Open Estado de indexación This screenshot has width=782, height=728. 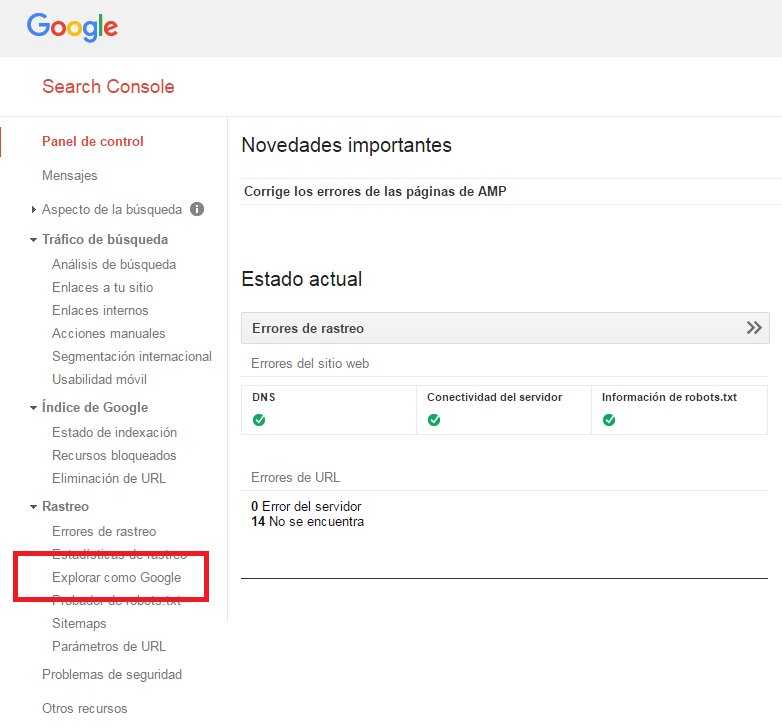point(114,432)
